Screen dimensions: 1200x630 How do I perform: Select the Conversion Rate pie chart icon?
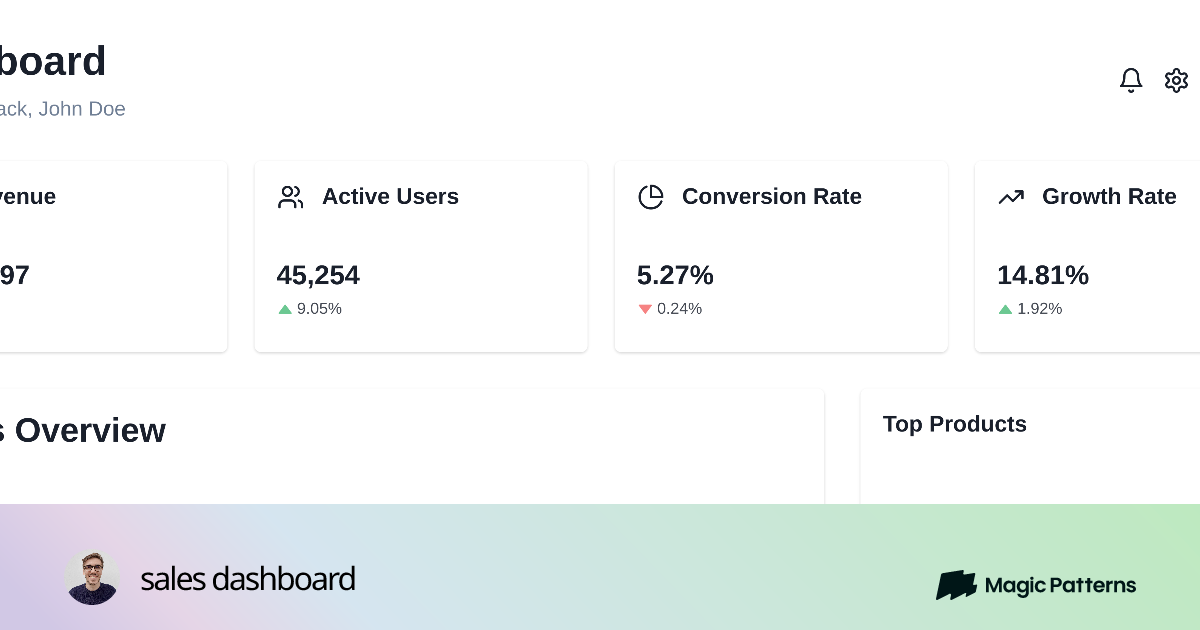pos(651,197)
